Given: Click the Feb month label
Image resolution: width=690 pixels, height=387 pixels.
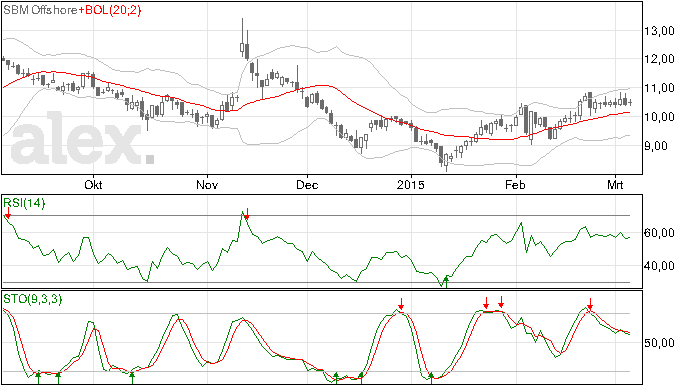Looking at the screenshot, I should (x=515, y=184).
